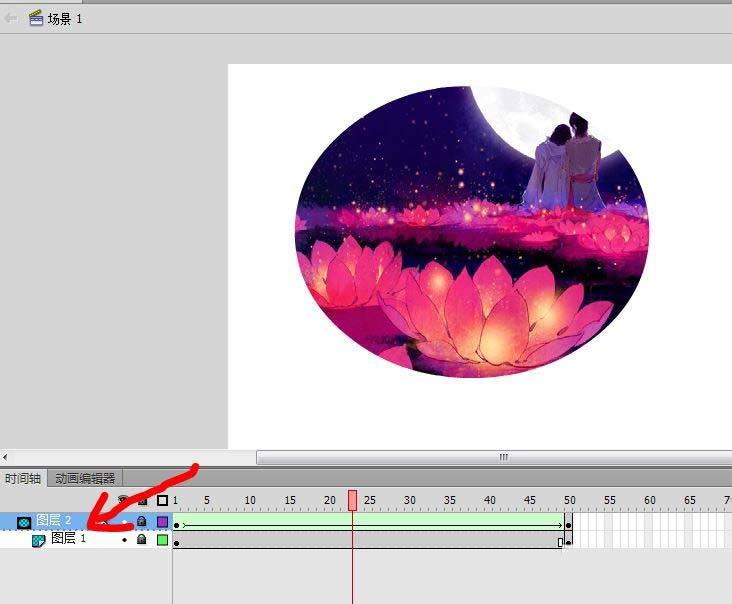Select the frame 50 keyframe of 图层 1
732x604 pixels.
pos(568,543)
